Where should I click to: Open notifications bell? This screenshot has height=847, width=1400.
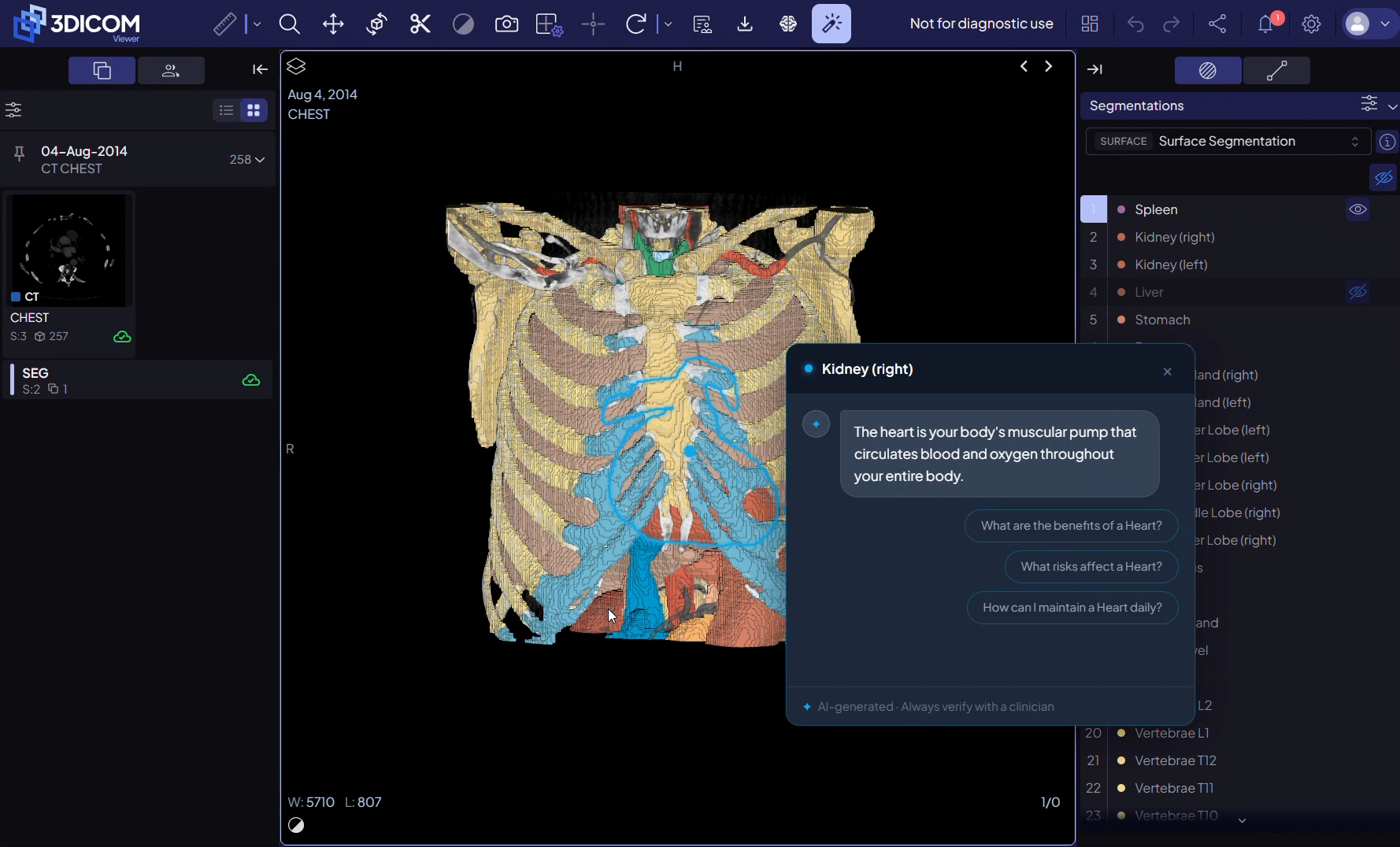1266,24
